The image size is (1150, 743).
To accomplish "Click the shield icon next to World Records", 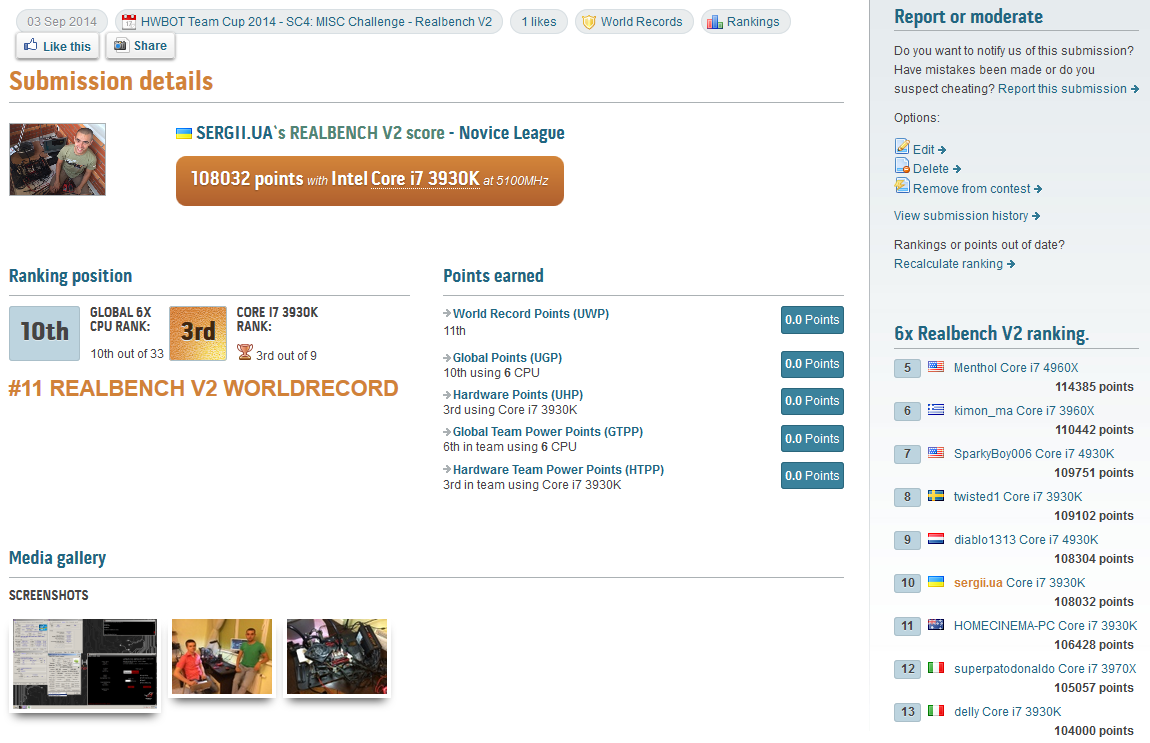I will tap(588, 22).
